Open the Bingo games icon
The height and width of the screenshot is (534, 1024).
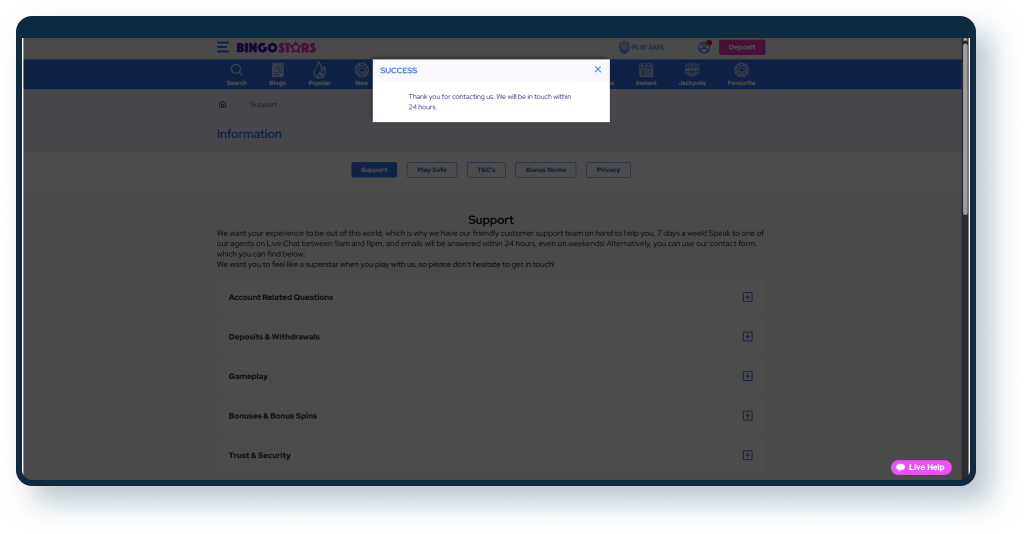pyautogui.click(x=278, y=71)
